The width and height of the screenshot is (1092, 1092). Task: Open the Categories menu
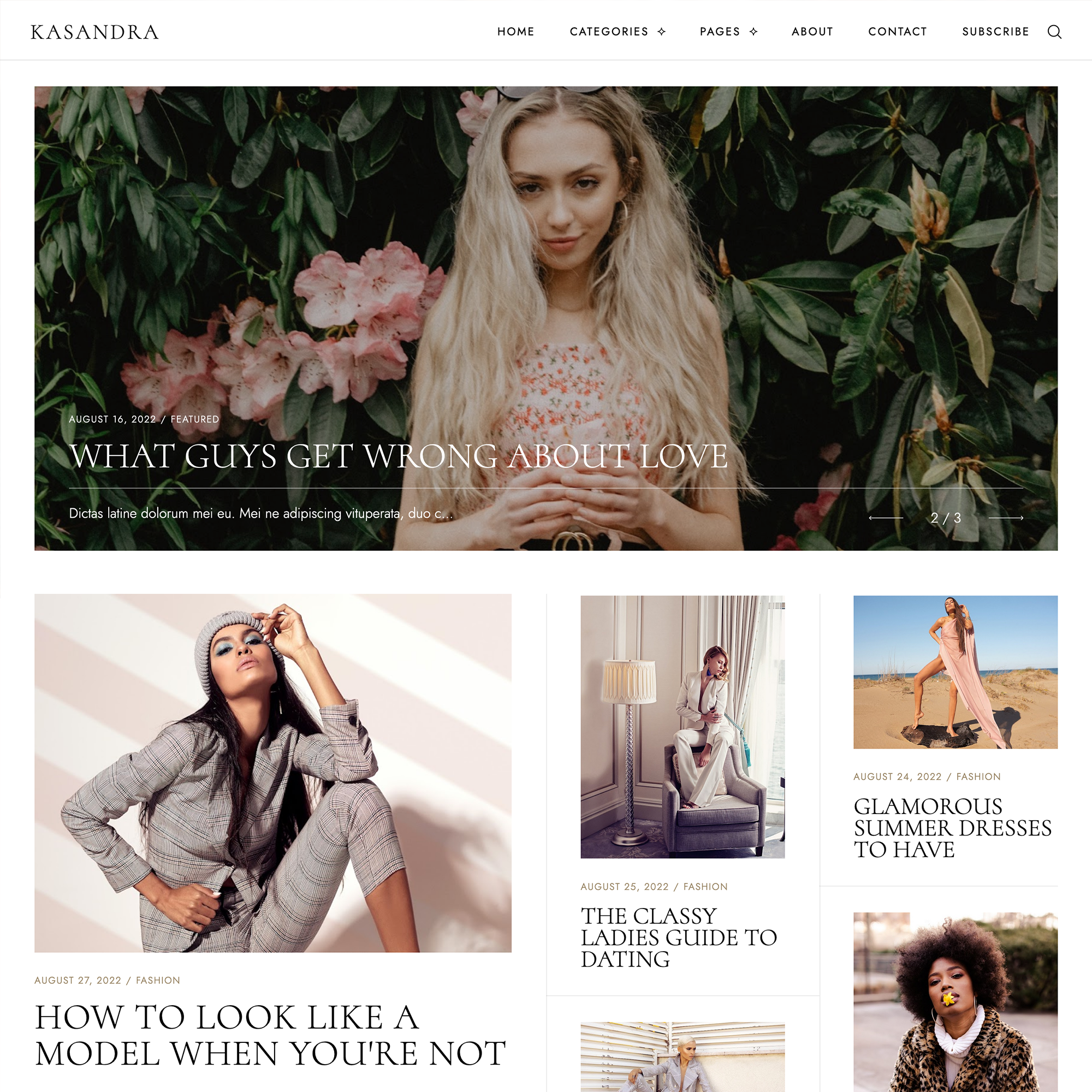click(609, 32)
